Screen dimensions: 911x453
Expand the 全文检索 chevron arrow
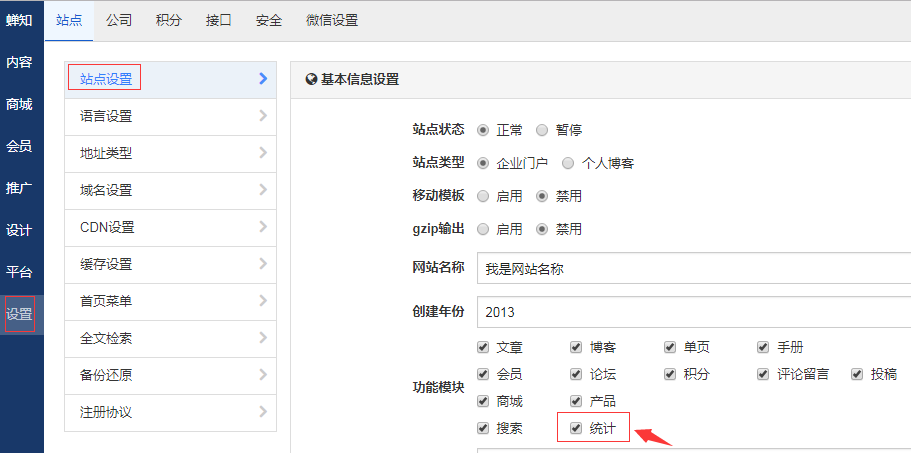click(263, 337)
